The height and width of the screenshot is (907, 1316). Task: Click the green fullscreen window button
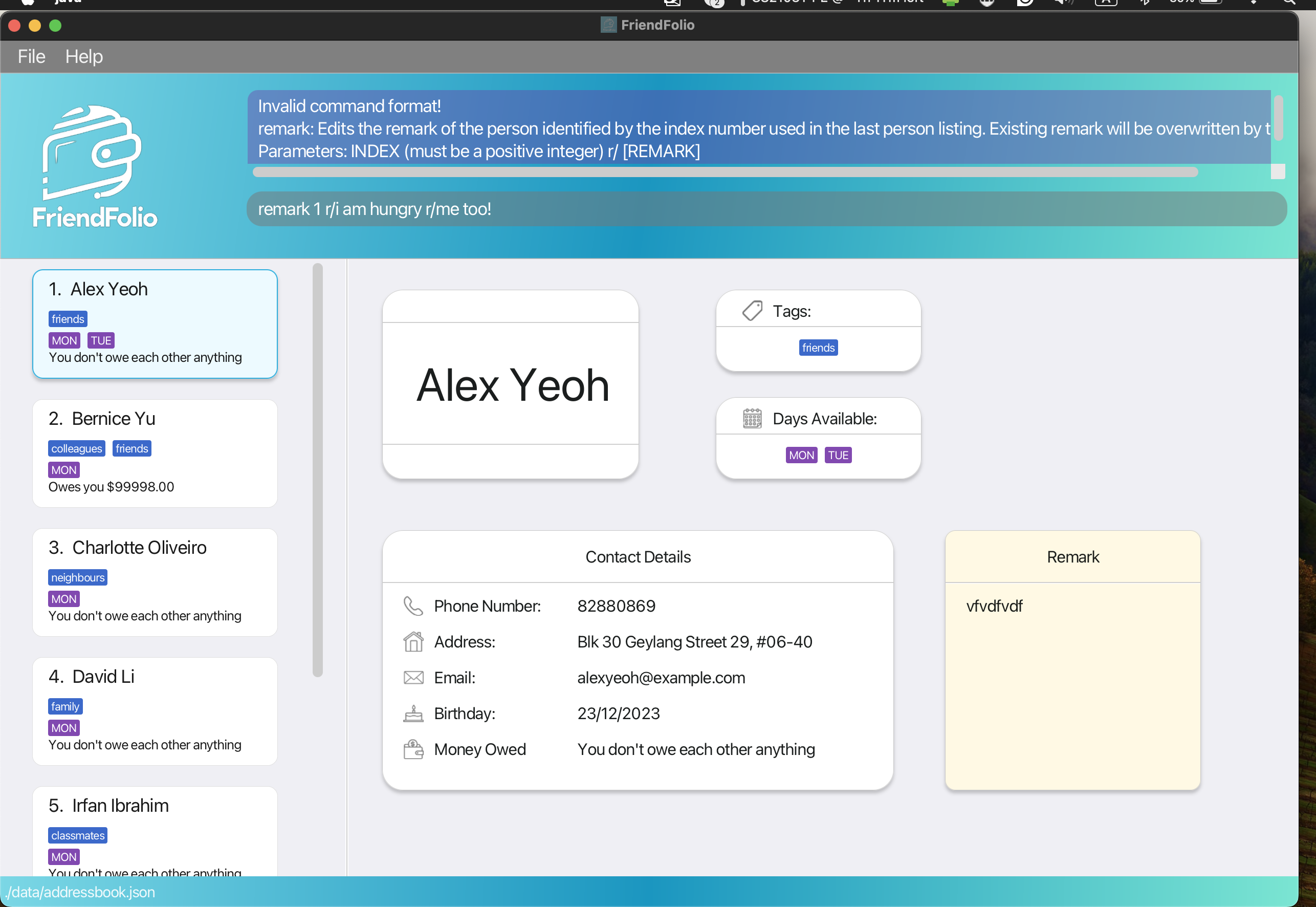click(55, 26)
